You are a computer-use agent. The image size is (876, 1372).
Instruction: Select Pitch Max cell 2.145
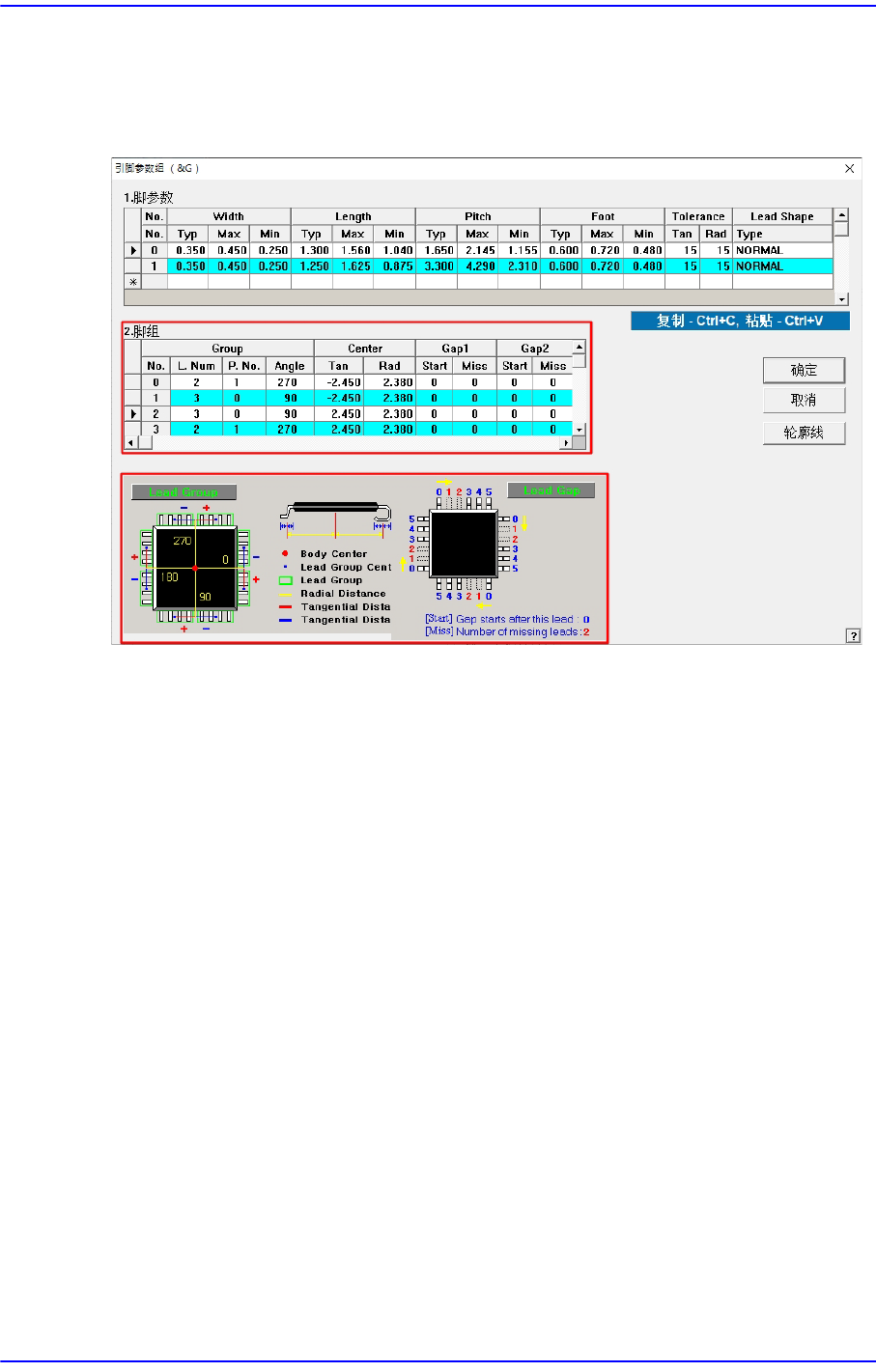click(x=478, y=250)
